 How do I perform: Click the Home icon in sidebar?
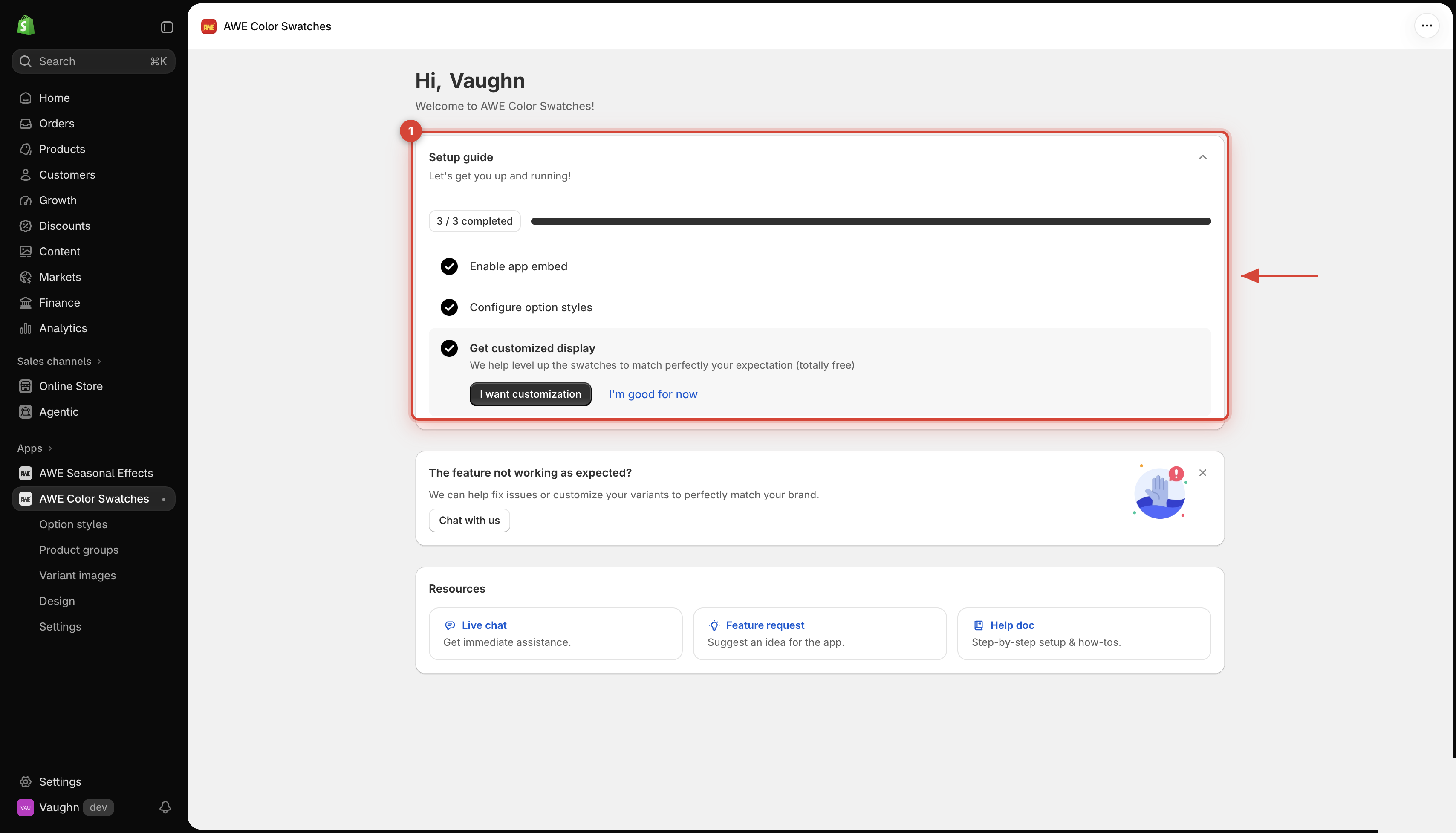[x=25, y=98]
